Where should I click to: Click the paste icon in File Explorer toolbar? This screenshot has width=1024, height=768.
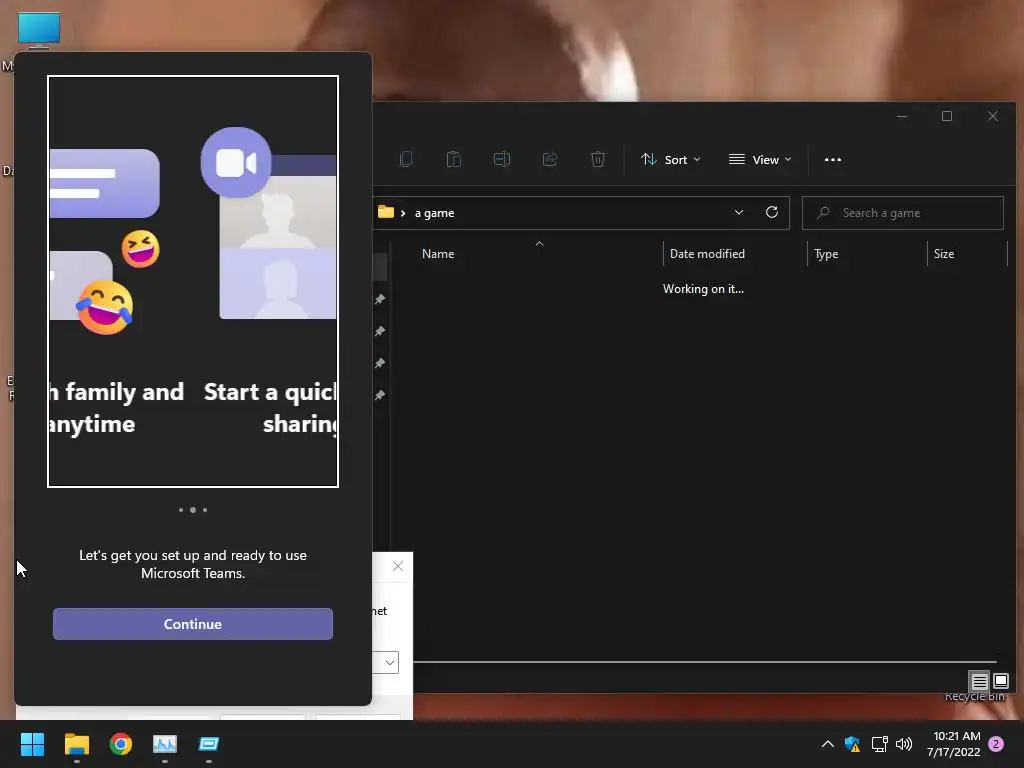[454, 159]
